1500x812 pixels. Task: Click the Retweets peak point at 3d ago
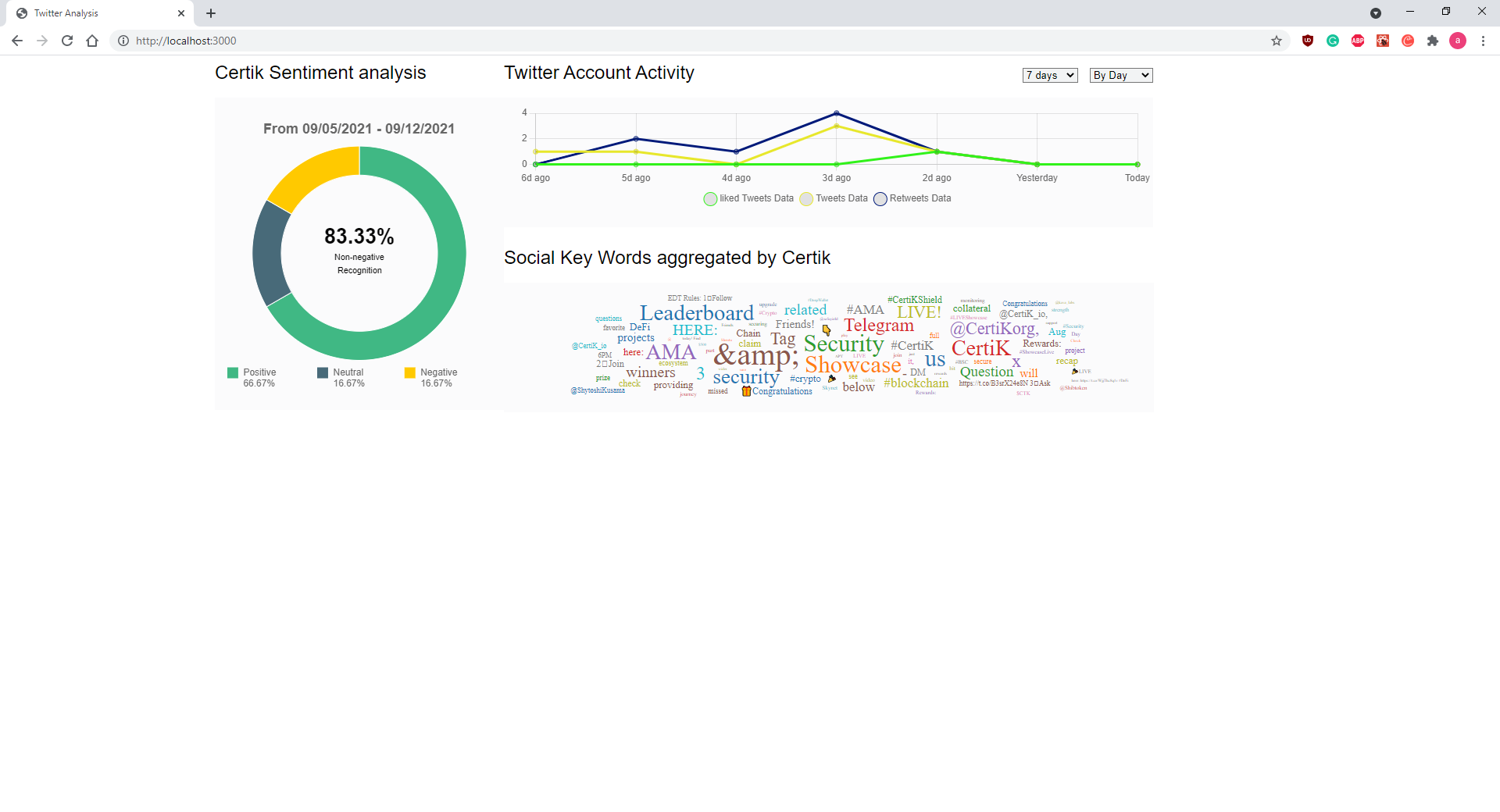[837, 113]
